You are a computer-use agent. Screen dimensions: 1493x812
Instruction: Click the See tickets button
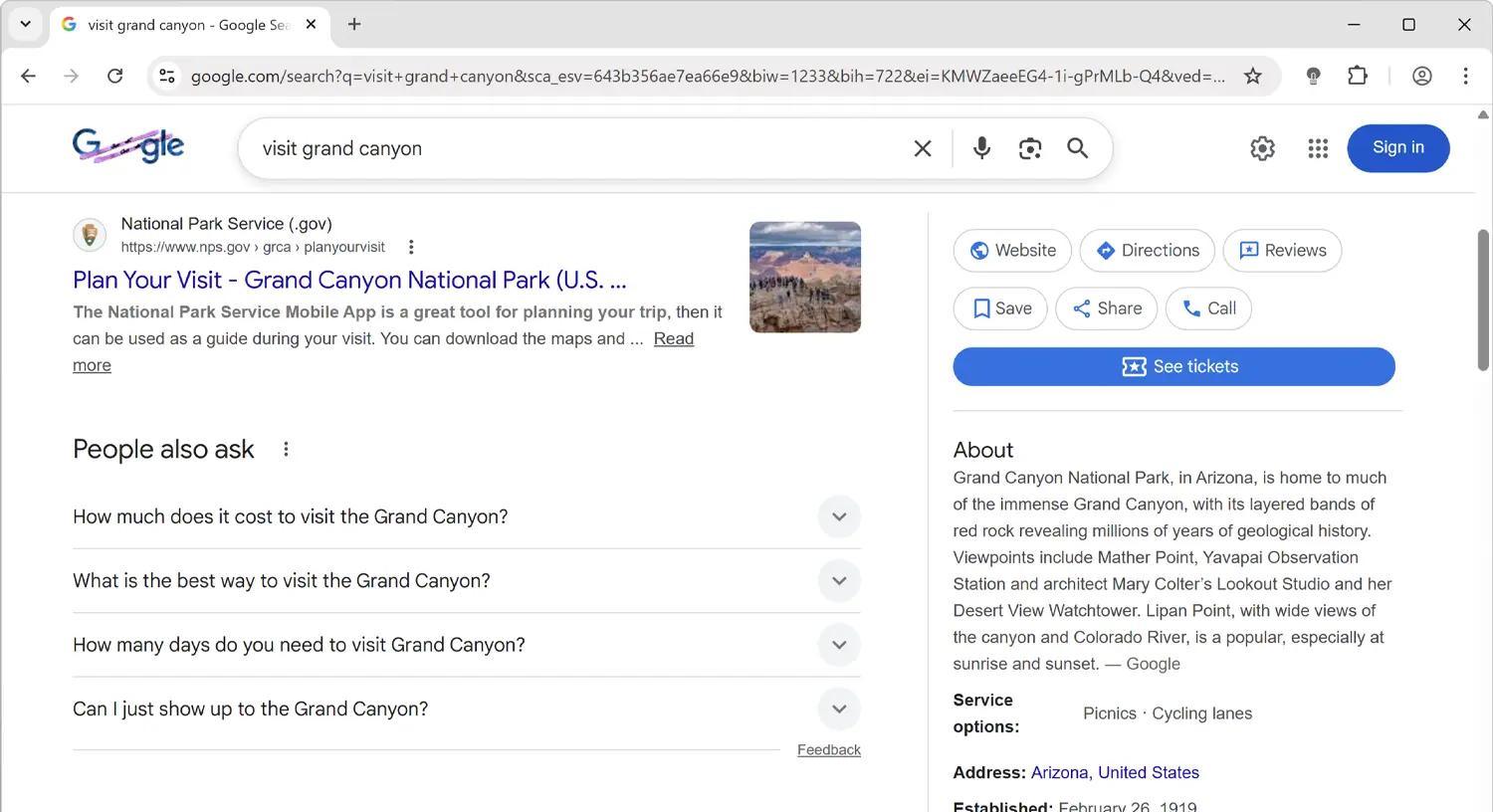click(1173, 366)
